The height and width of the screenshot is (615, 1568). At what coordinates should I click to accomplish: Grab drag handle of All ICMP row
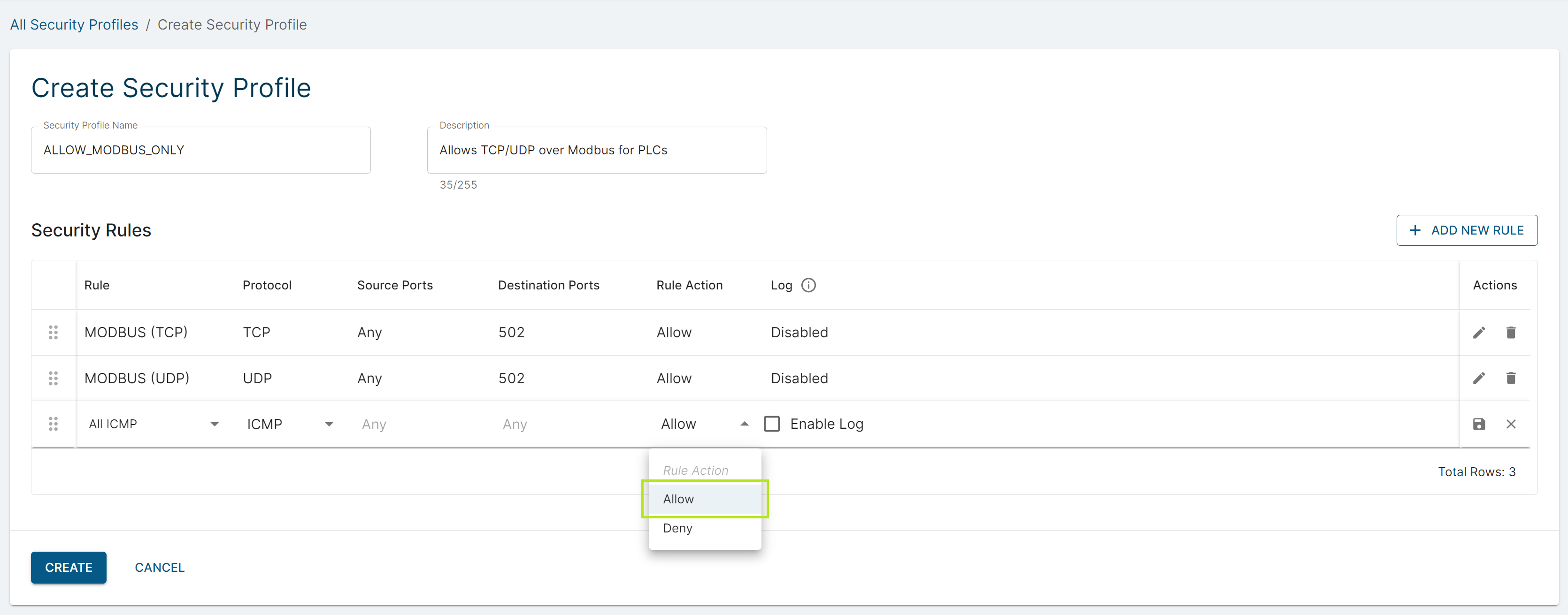(x=53, y=424)
